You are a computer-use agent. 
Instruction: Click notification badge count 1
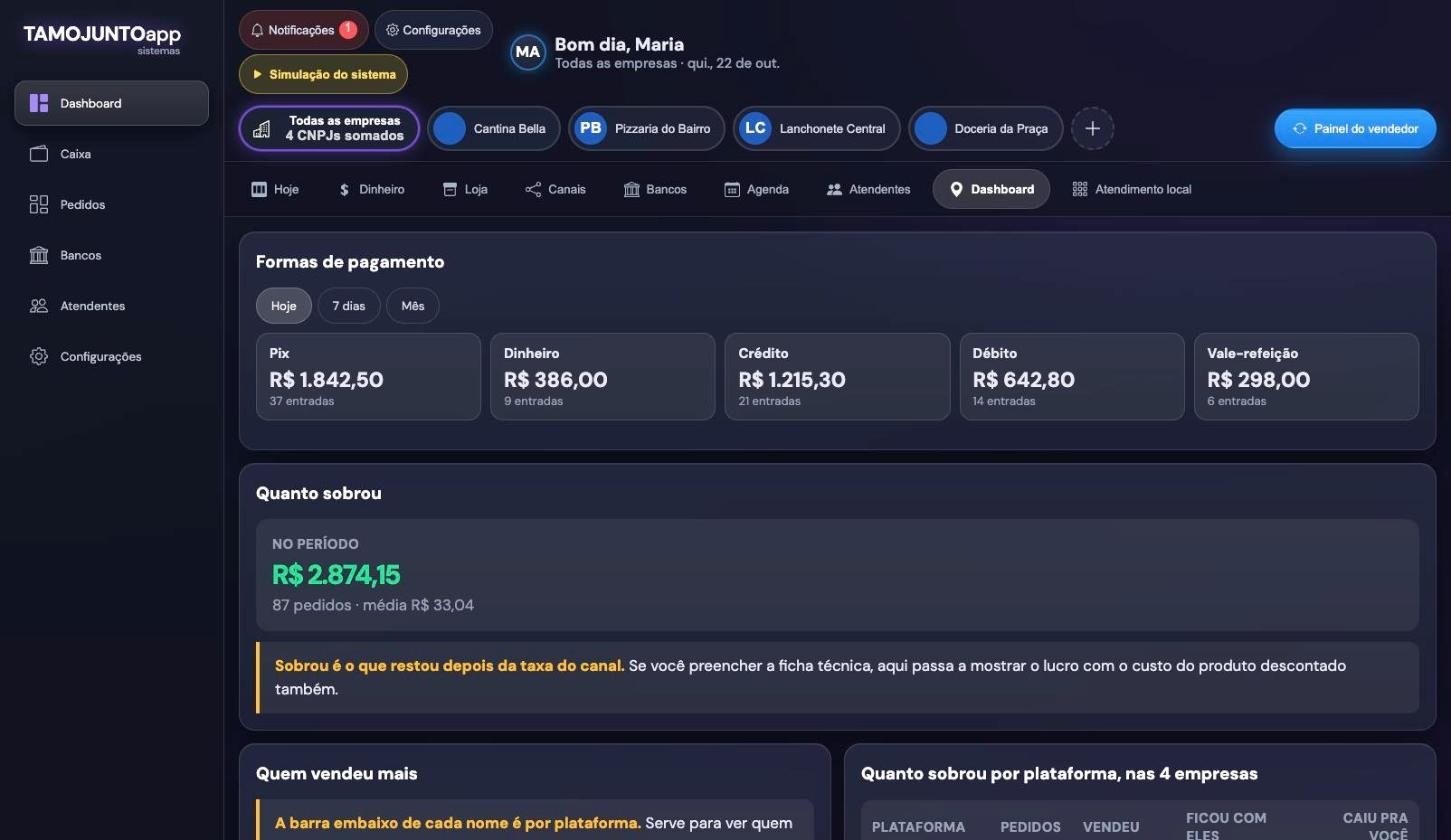coord(347,29)
